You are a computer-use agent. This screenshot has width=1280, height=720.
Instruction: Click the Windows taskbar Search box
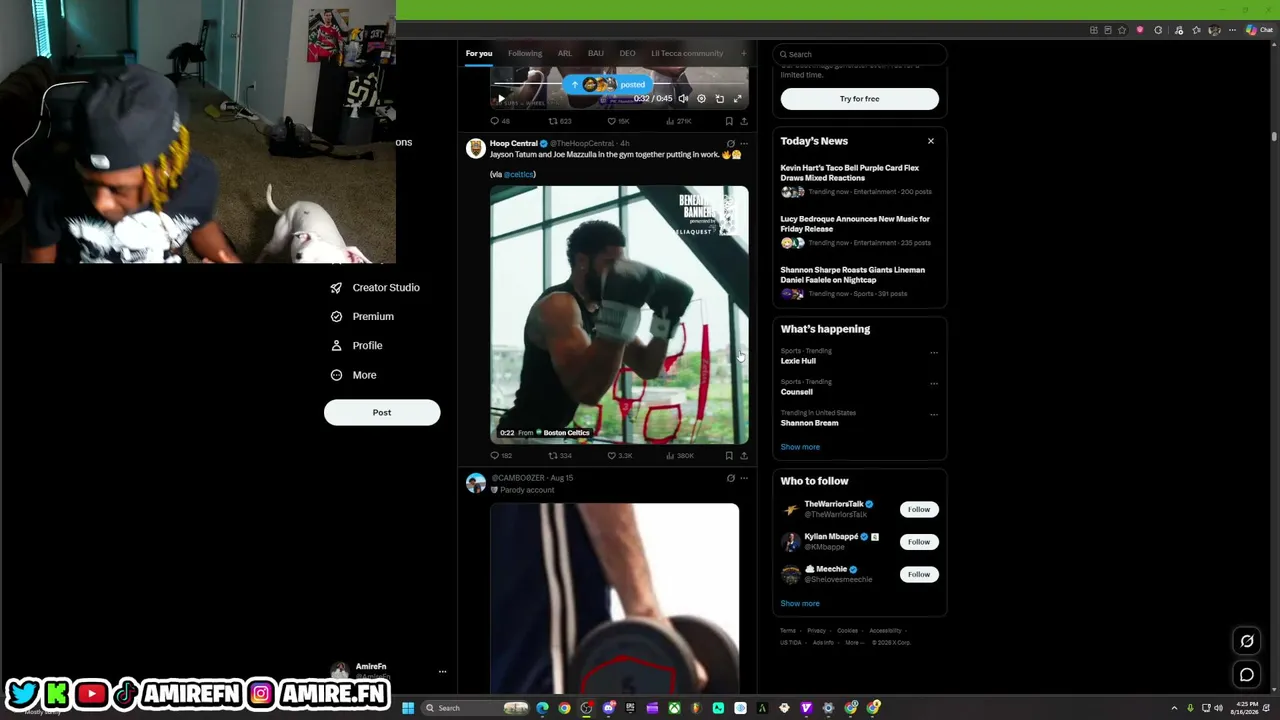point(474,708)
